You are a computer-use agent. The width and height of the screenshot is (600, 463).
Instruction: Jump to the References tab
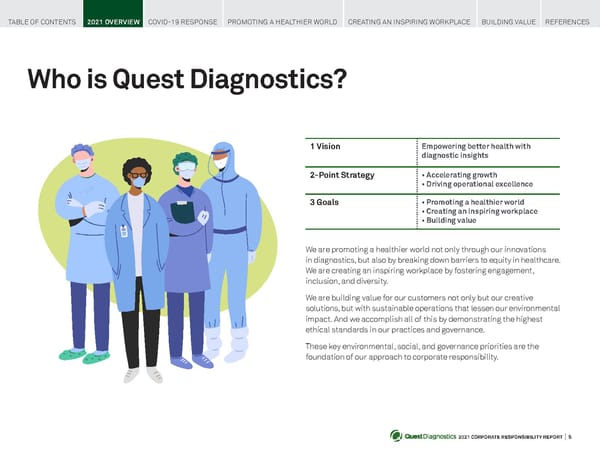[x=568, y=20]
